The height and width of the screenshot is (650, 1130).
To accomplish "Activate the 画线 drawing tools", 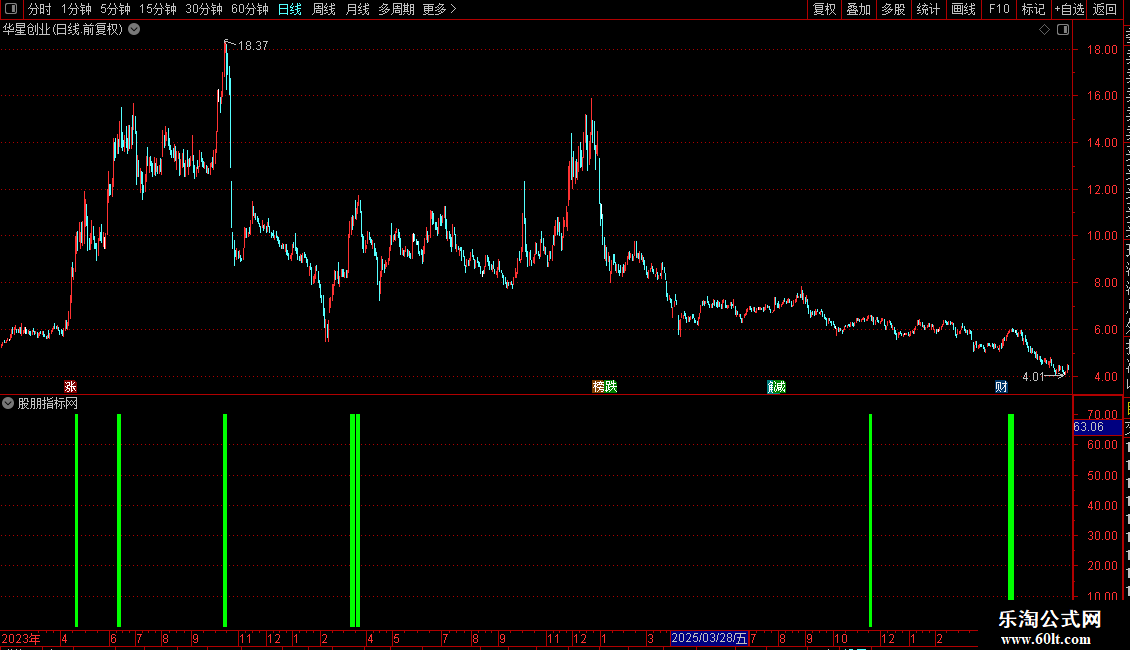I will [964, 9].
